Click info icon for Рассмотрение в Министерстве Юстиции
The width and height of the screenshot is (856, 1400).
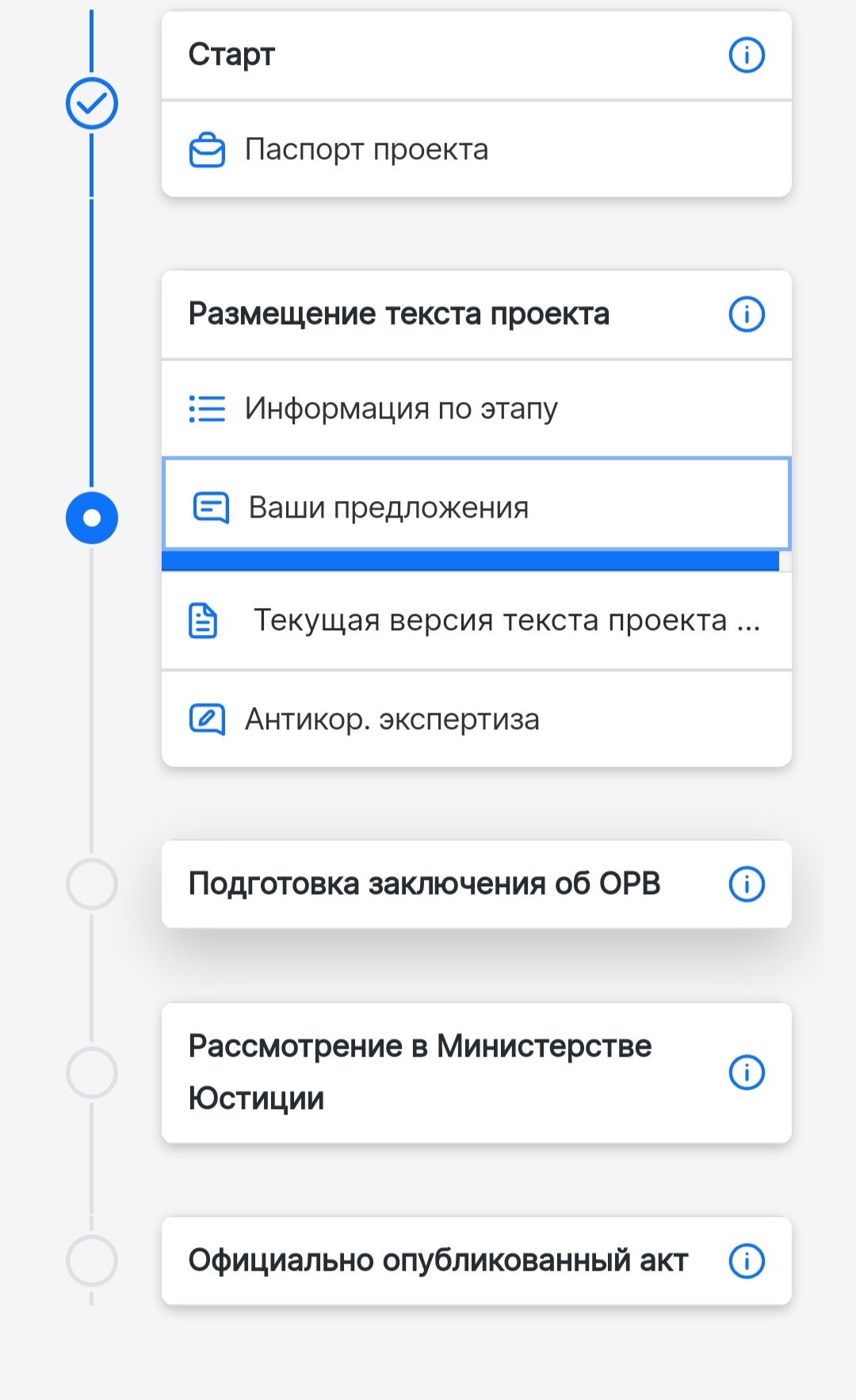point(746,1073)
